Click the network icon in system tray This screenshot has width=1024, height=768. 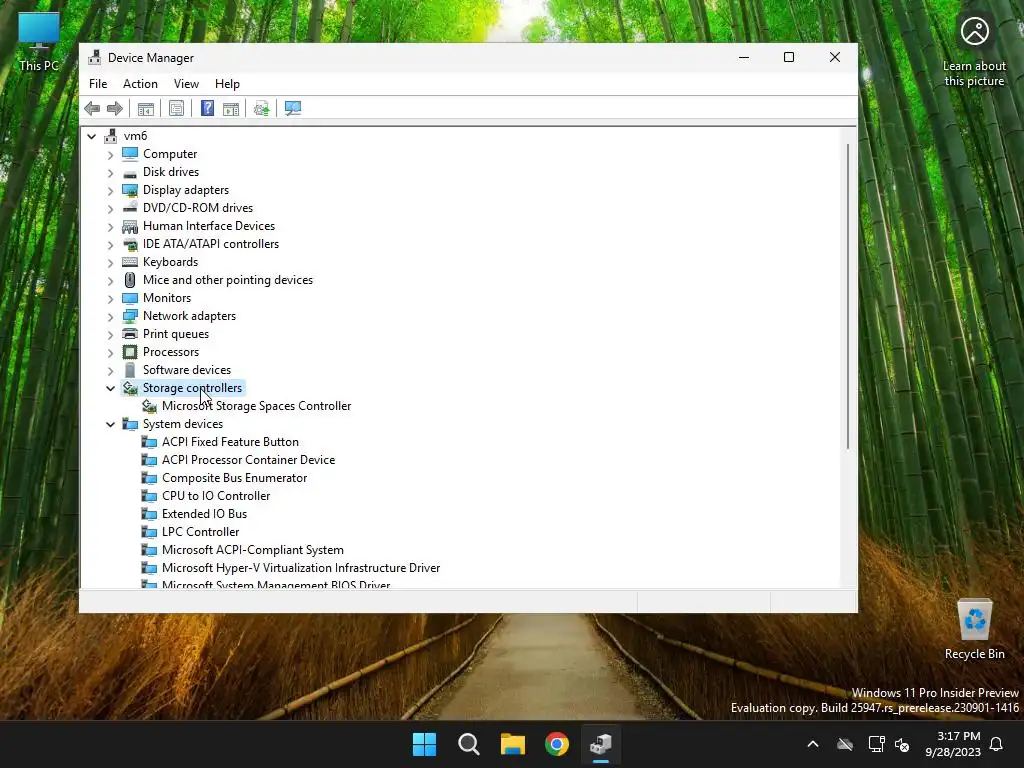(x=876, y=744)
